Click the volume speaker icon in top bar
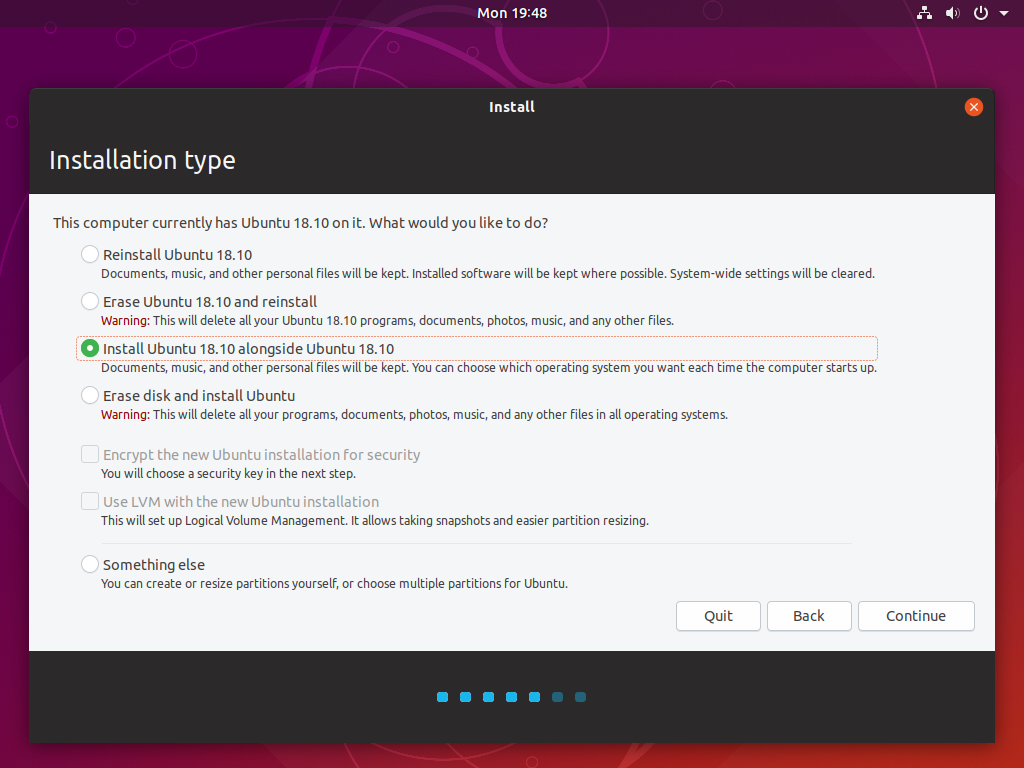This screenshot has width=1024, height=768. tap(953, 13)
